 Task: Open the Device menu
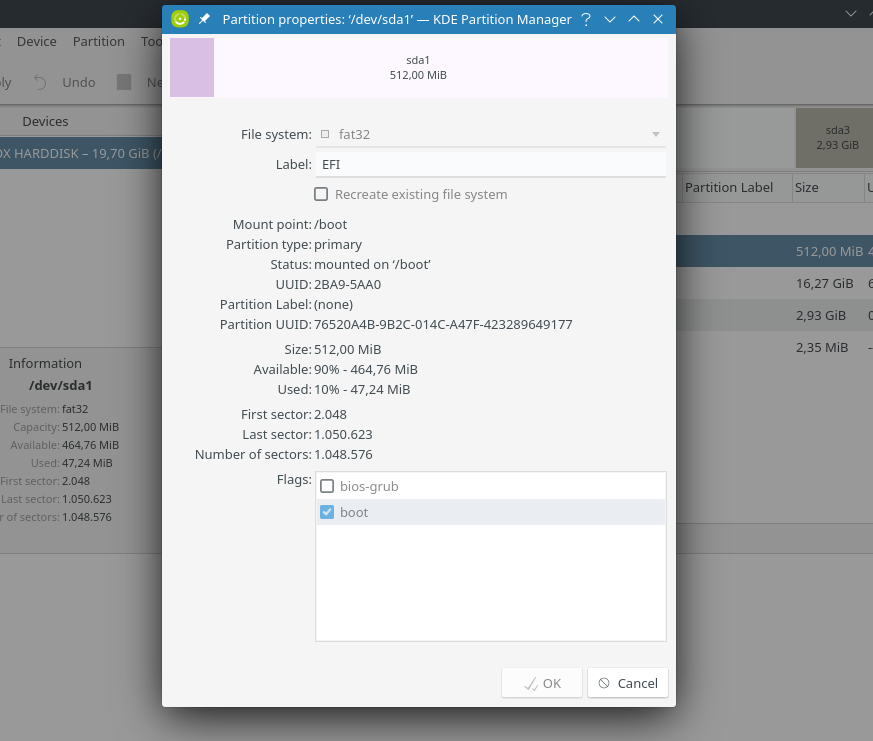(x=36, y=41)
